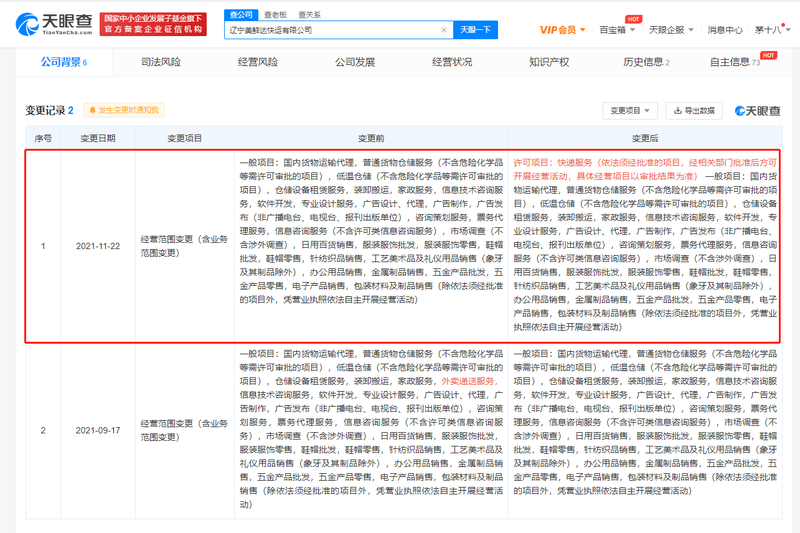Click the 变更日期 column header
800x533 pixels.
(98, 138)
